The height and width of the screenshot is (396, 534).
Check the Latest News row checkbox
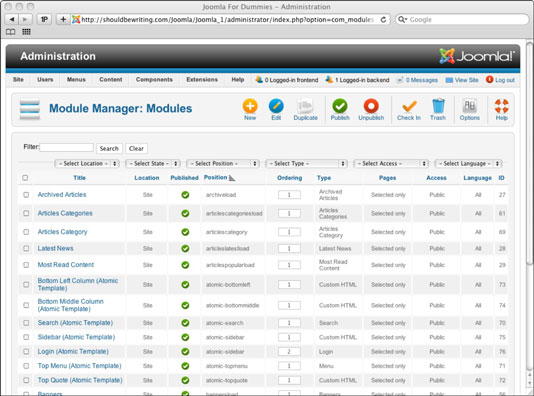tap(26, 249)
